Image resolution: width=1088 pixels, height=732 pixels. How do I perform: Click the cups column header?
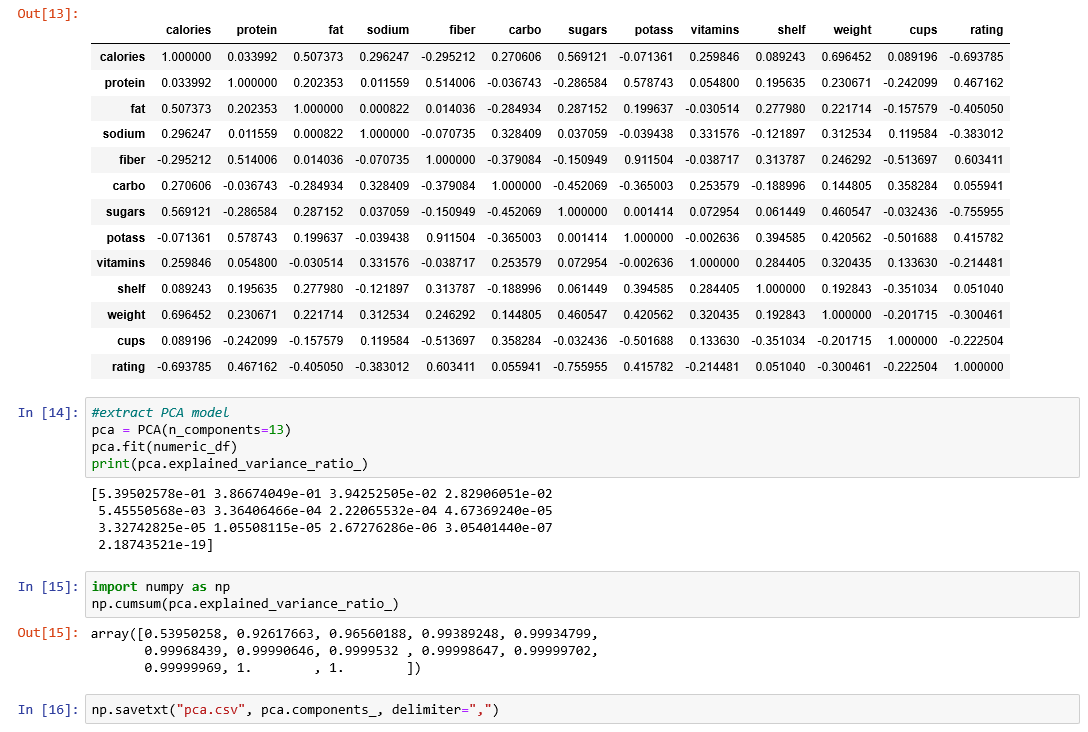[x=923, y=30]
